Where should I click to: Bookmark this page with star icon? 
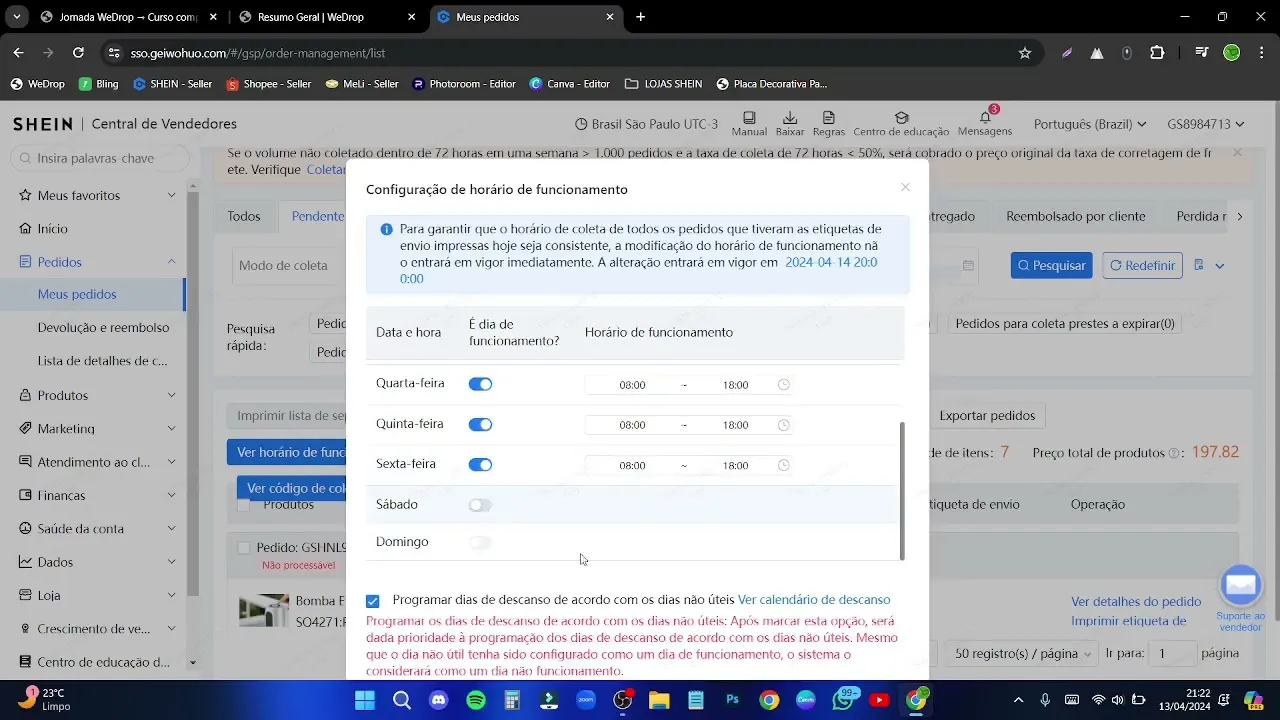(x=1025, y=53)
